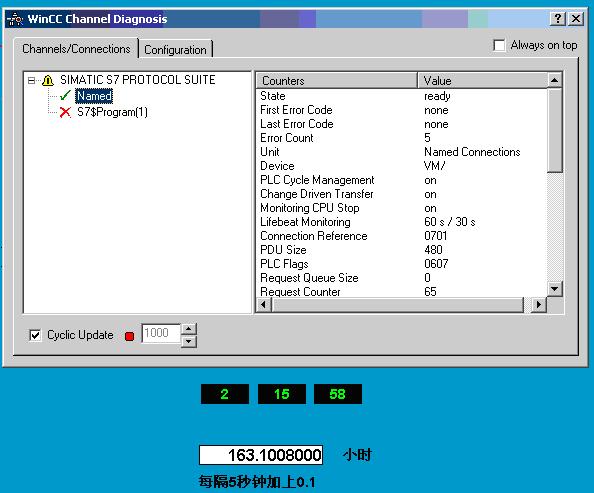Click the PDU Size row

point(402,250)
